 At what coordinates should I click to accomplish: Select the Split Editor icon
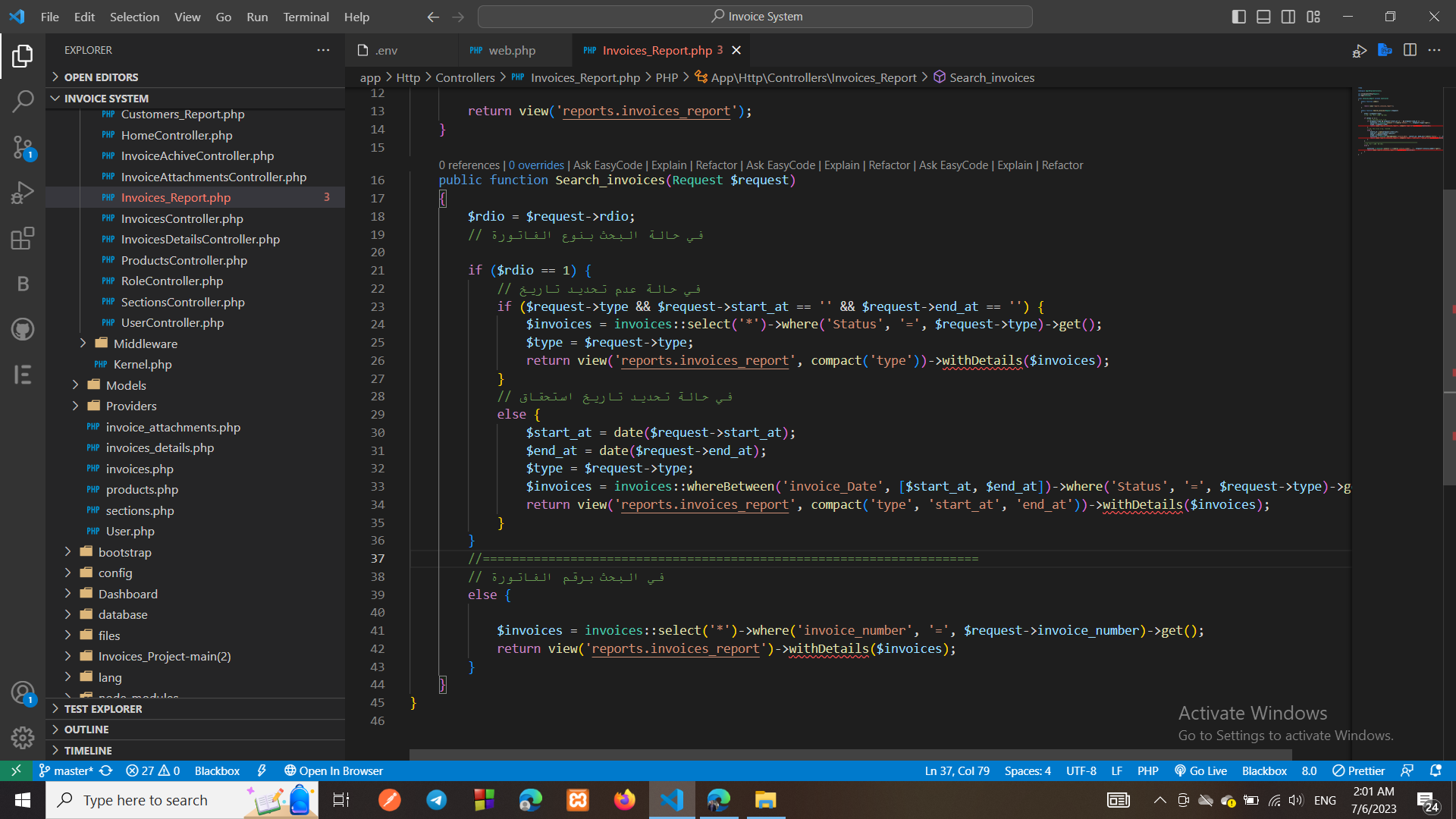click(x=1410, y=50)
